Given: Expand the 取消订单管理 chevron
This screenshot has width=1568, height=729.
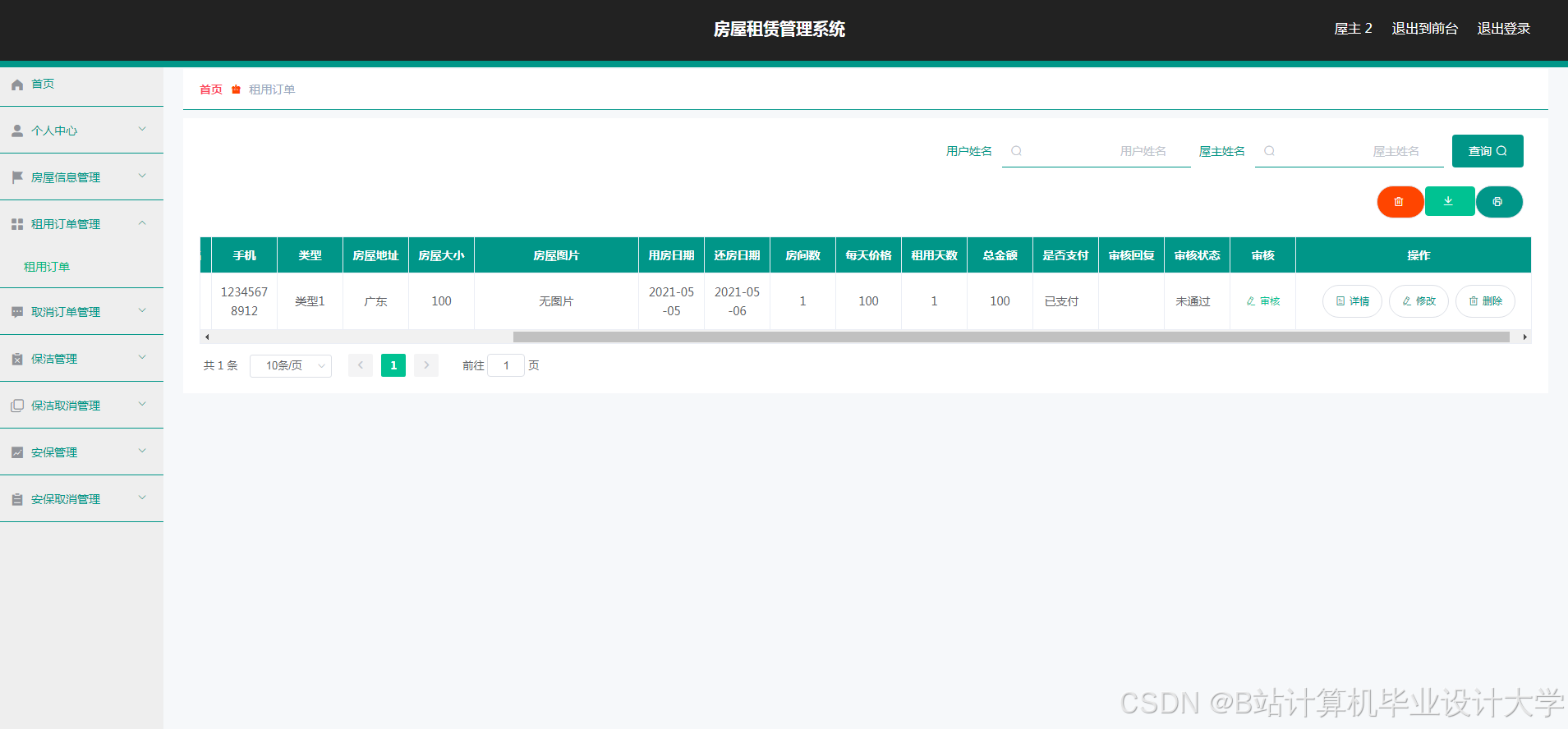Looking at the screenshot, I should [x=142, y=310].
